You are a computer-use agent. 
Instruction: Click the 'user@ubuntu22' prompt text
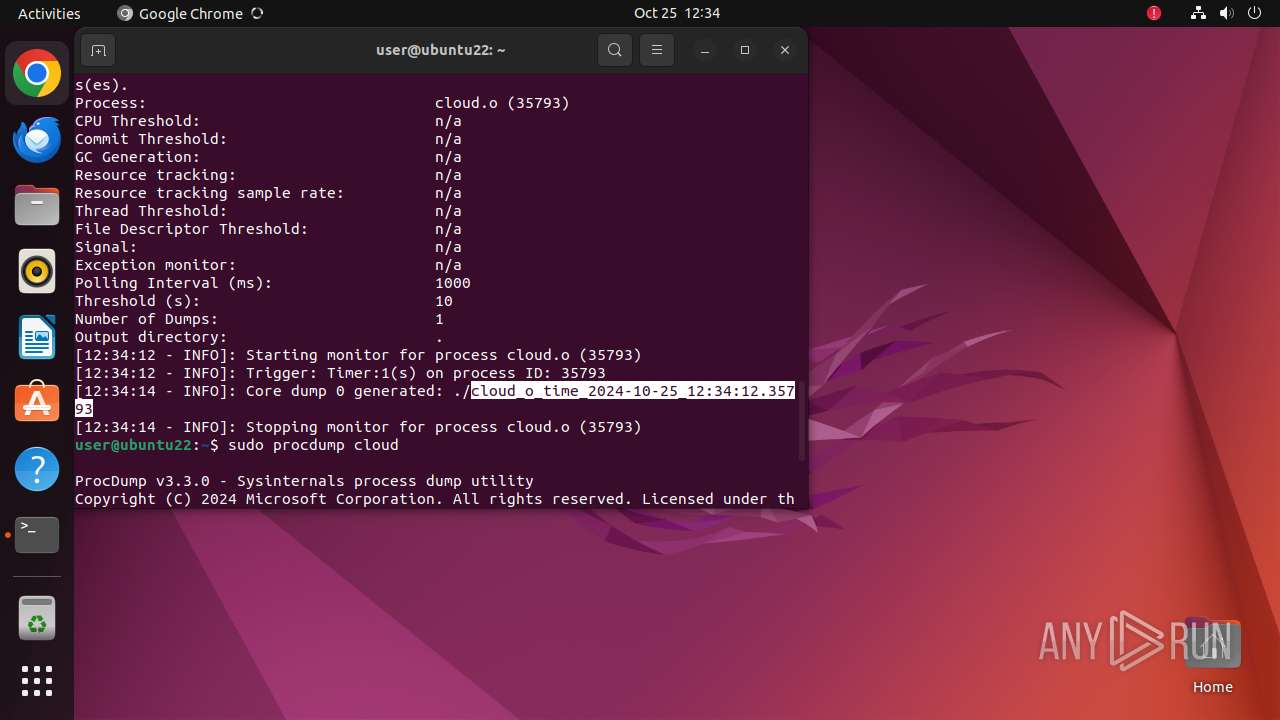[133, 445]
